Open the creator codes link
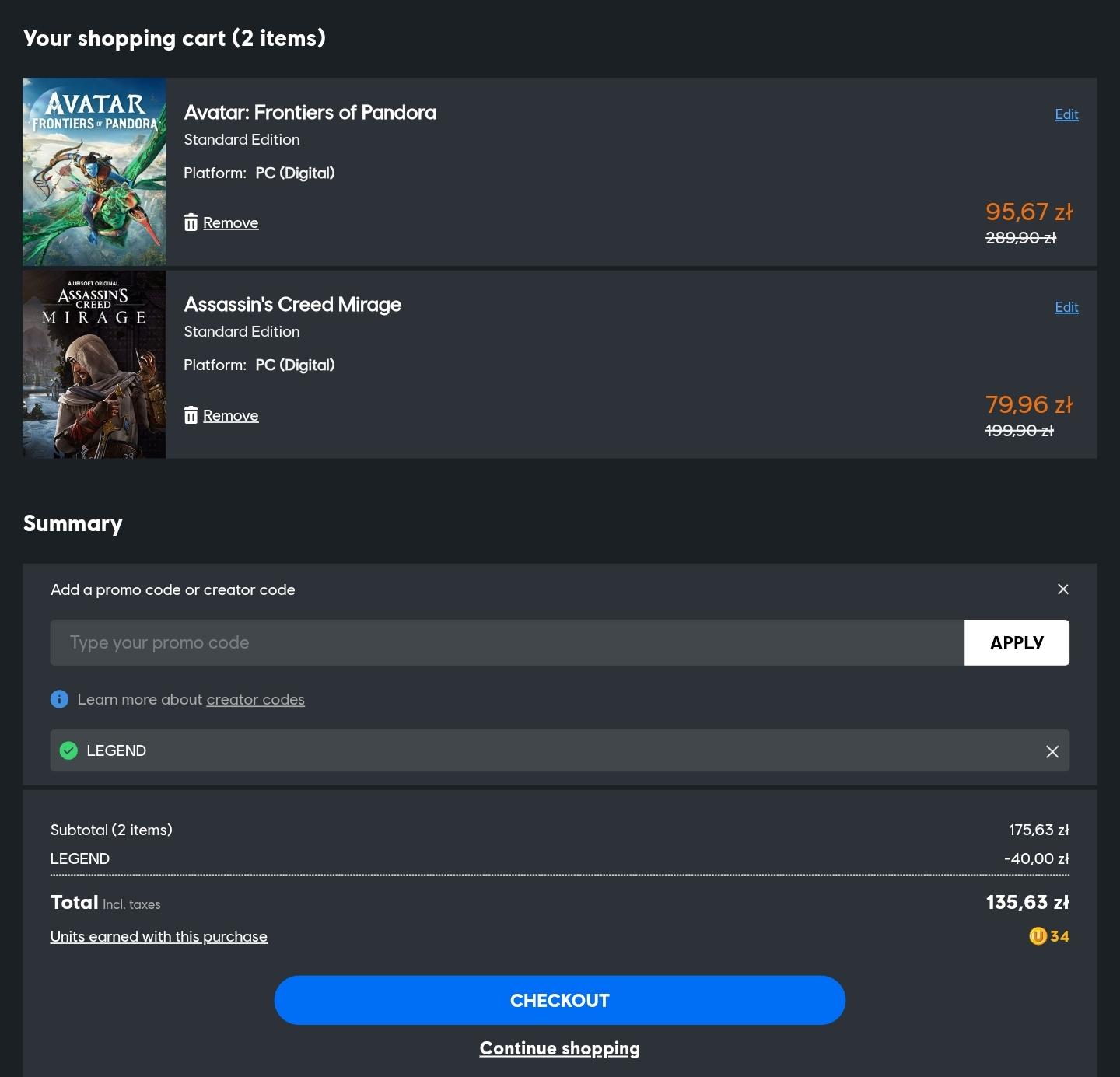This screenshot has height=1077, width=1120. [x=255, y=699]
